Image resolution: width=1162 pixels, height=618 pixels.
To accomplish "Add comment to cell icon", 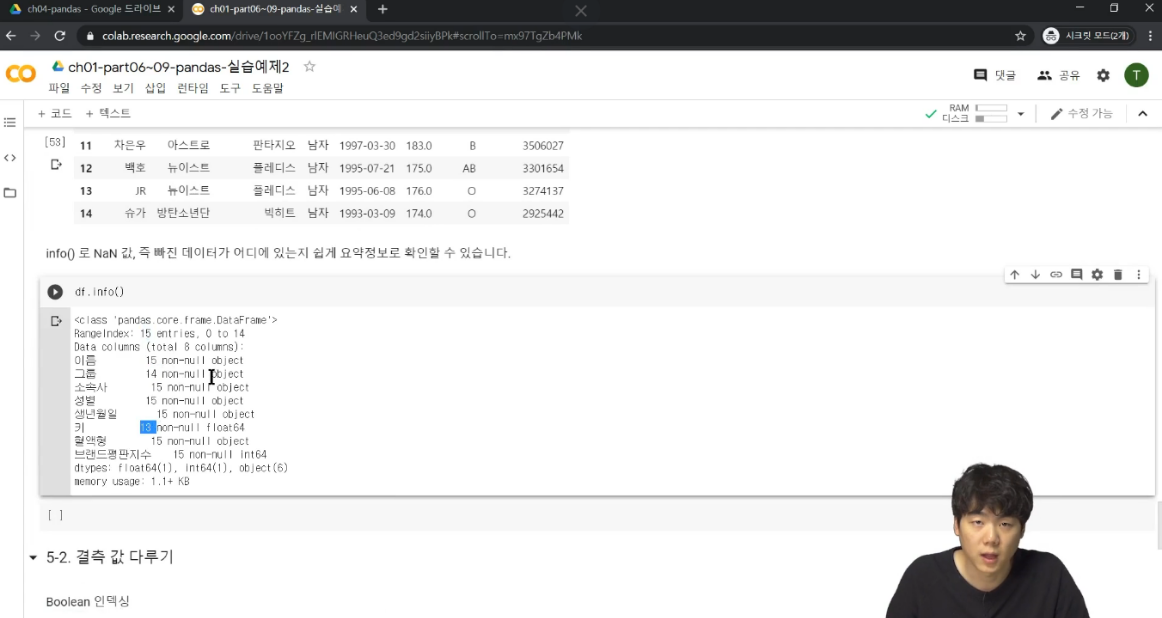I will click(x=1077, y=275).
